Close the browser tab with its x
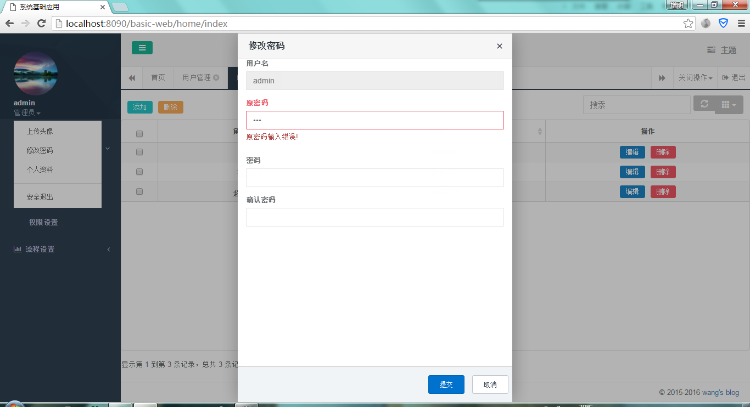750x407 pixels. (102, 7)
